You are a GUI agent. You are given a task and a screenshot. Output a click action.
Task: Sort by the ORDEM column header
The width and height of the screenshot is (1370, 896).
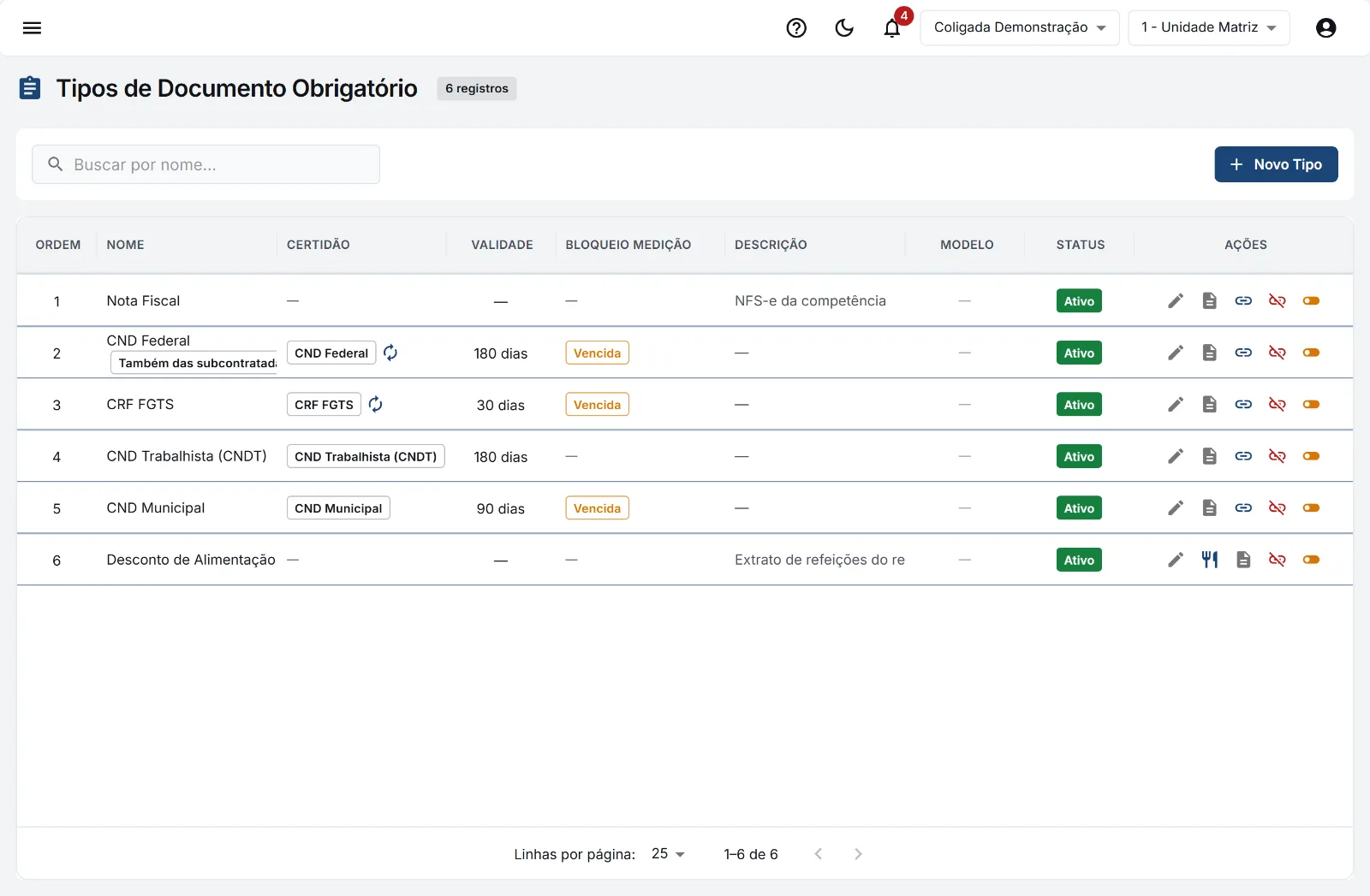[x=58, y=245]
